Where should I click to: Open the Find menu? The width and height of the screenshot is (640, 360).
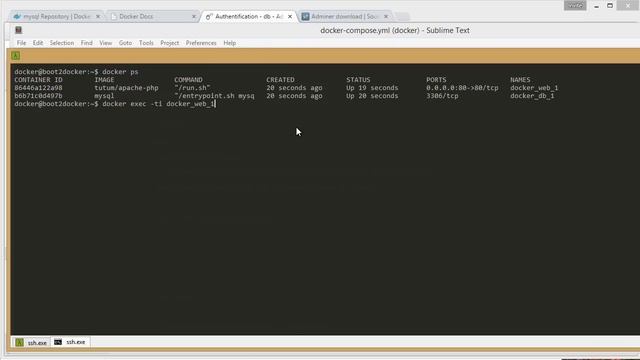click(x=87, y=43)
